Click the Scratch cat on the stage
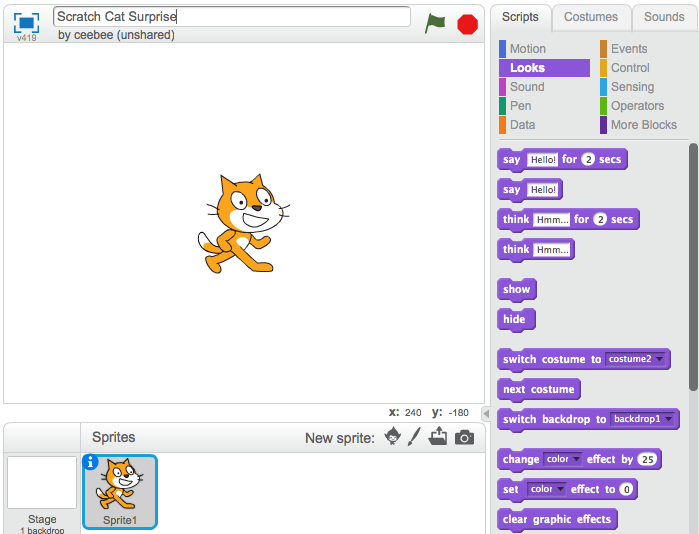The image size is (699, 534). click(243, 223)
